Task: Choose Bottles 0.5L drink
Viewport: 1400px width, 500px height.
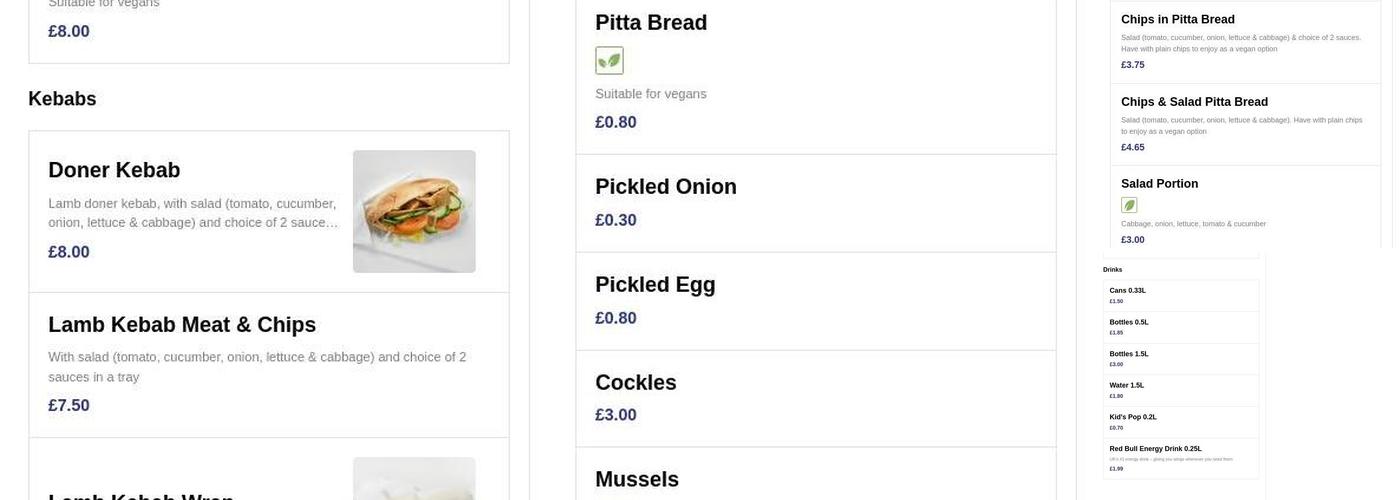Action: pos(1129,323)
